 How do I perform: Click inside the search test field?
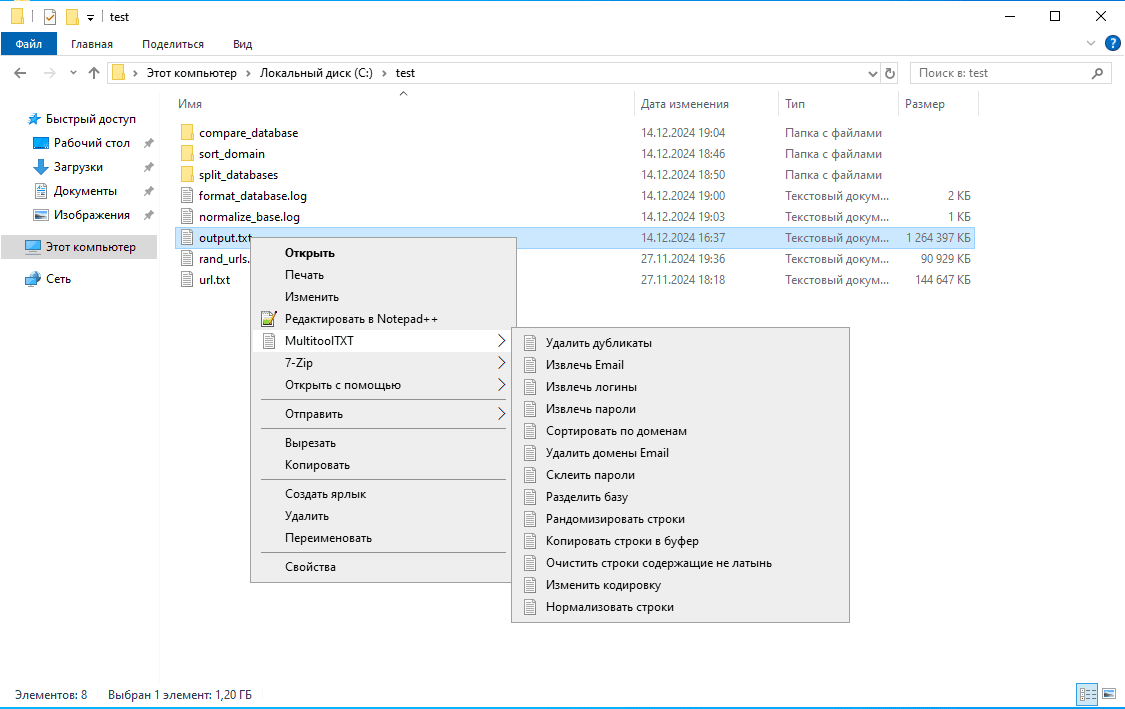tap(1000, 73)
